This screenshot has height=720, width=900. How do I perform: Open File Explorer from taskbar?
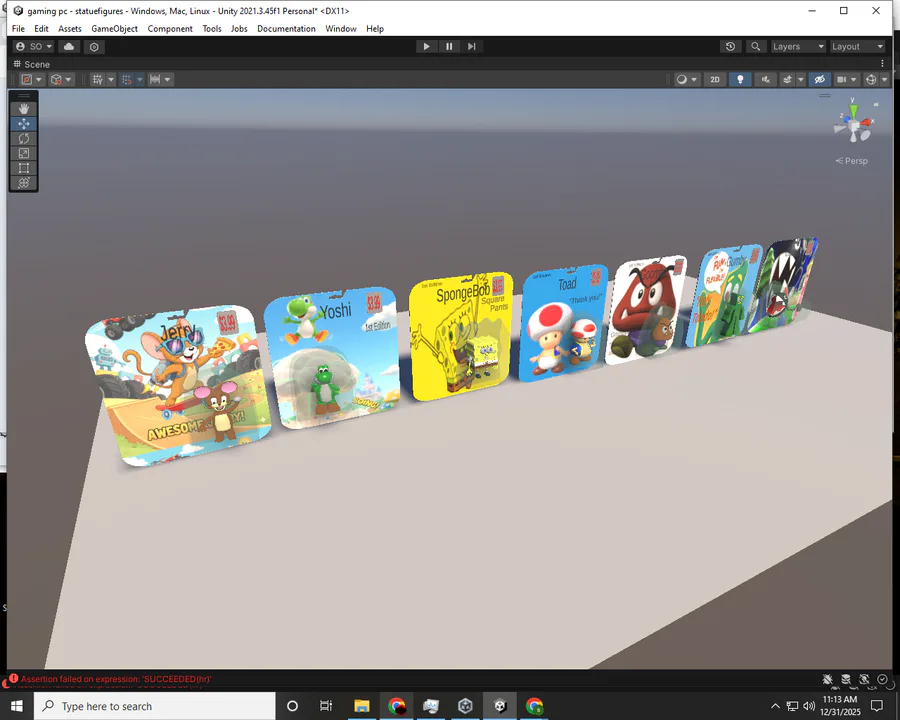(x=362, y=706)
